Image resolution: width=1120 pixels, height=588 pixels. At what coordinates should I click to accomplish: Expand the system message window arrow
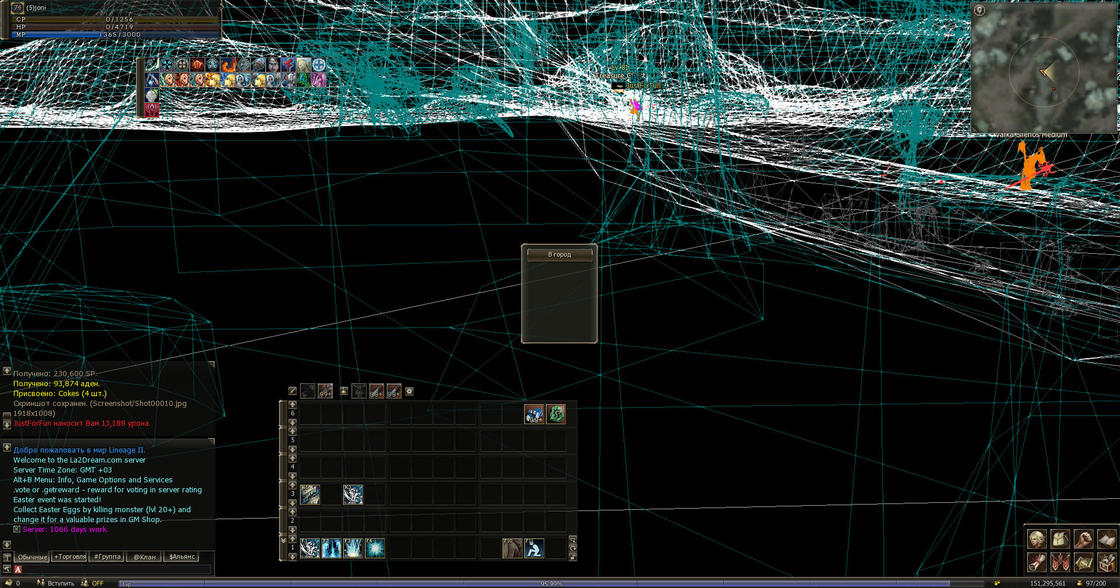7,371
